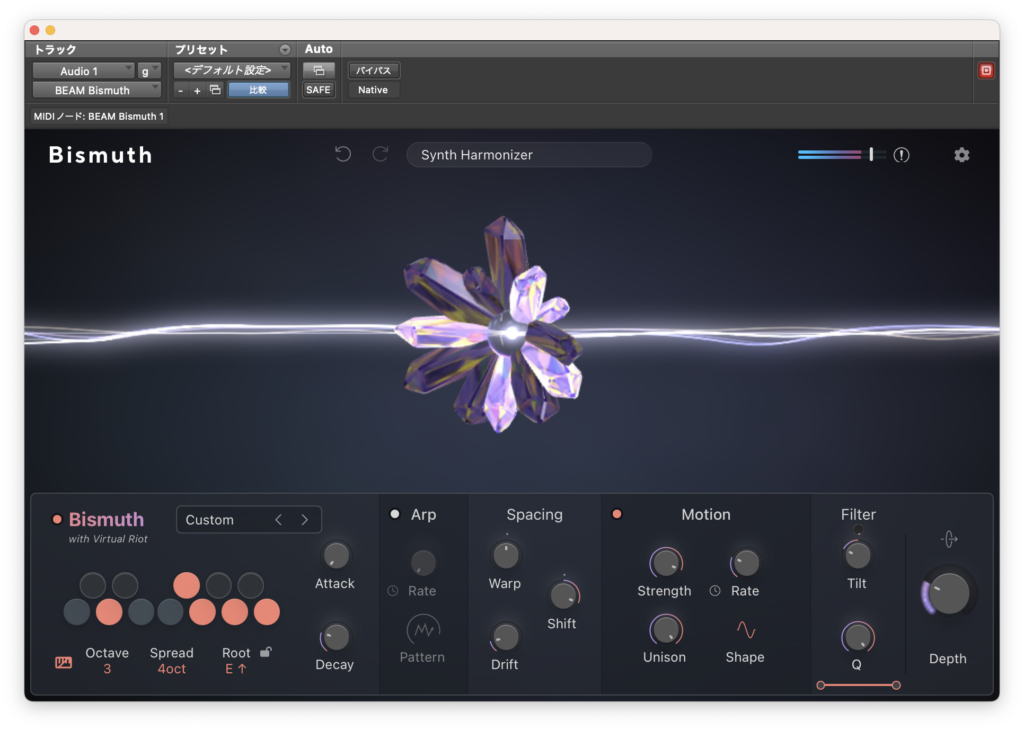This screenshot has height=730, width=1024.
Task: Click the Filter Q knob
Action: 857,637
